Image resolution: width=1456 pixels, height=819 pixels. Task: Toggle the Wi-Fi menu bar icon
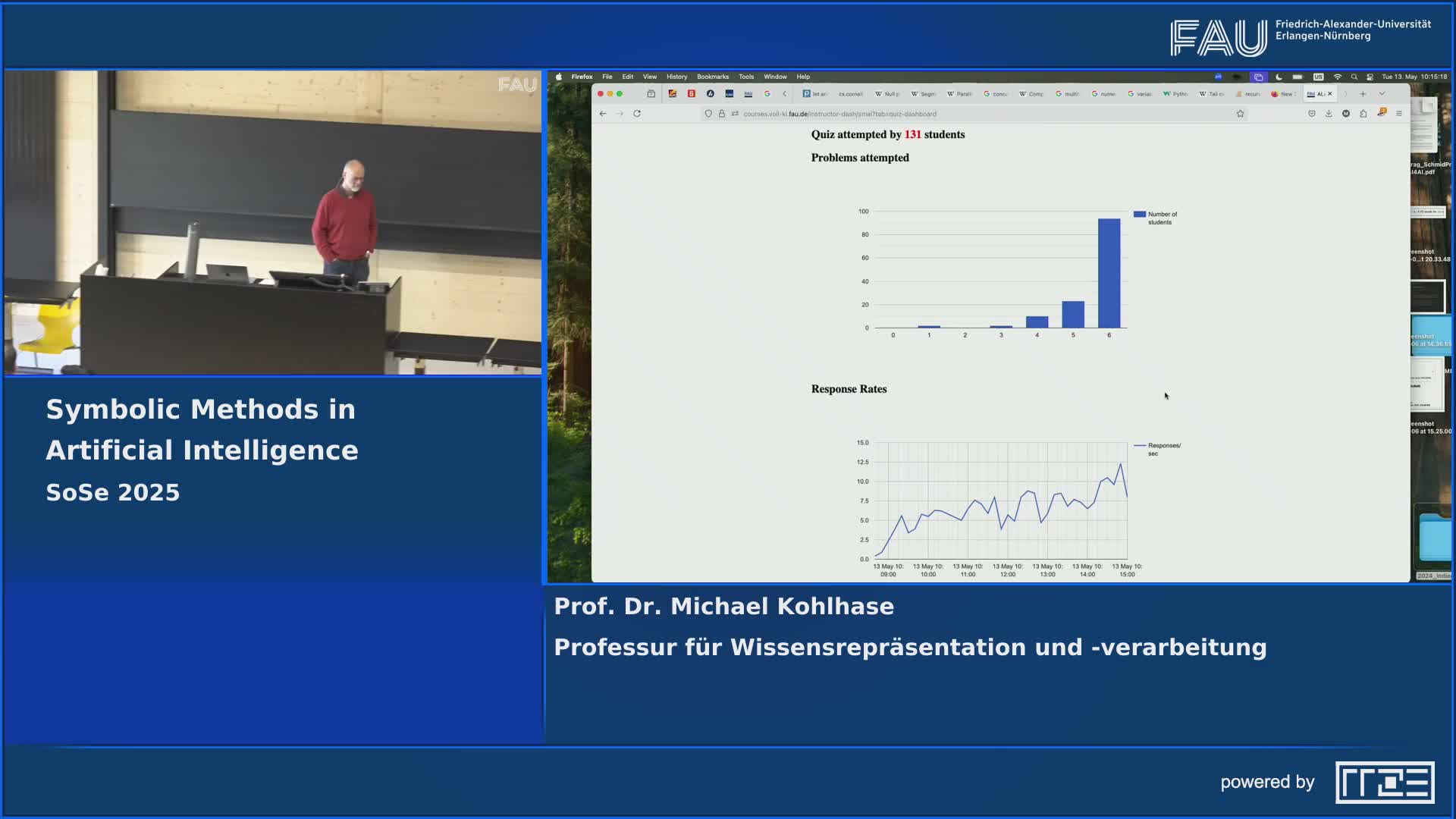click(x=1337, y=77)
